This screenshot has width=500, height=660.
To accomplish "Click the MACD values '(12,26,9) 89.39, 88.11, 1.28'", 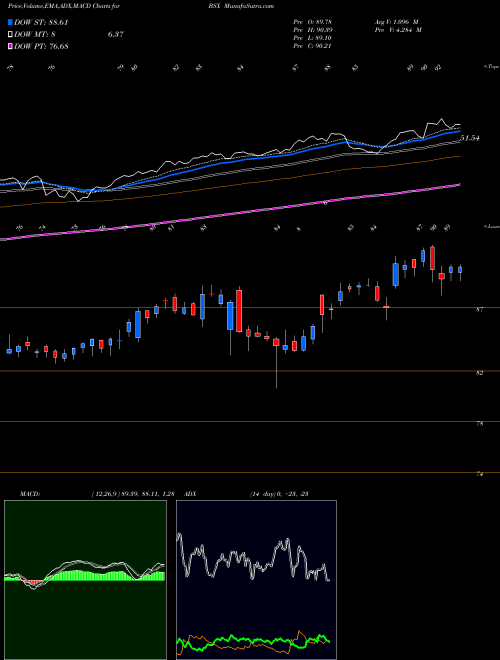I will [x=133, y=494].
